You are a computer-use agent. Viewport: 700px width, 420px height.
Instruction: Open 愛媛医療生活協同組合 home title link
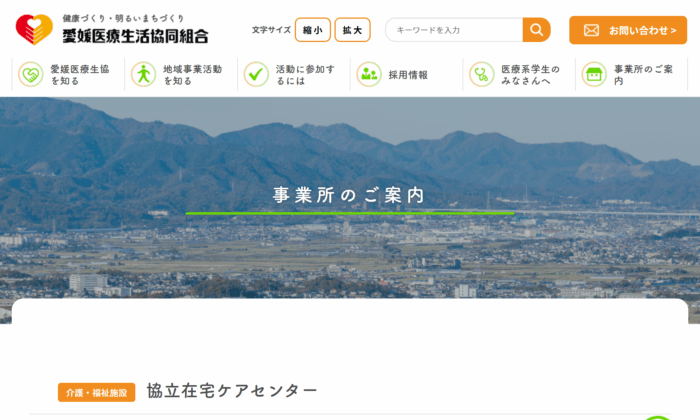135,37
